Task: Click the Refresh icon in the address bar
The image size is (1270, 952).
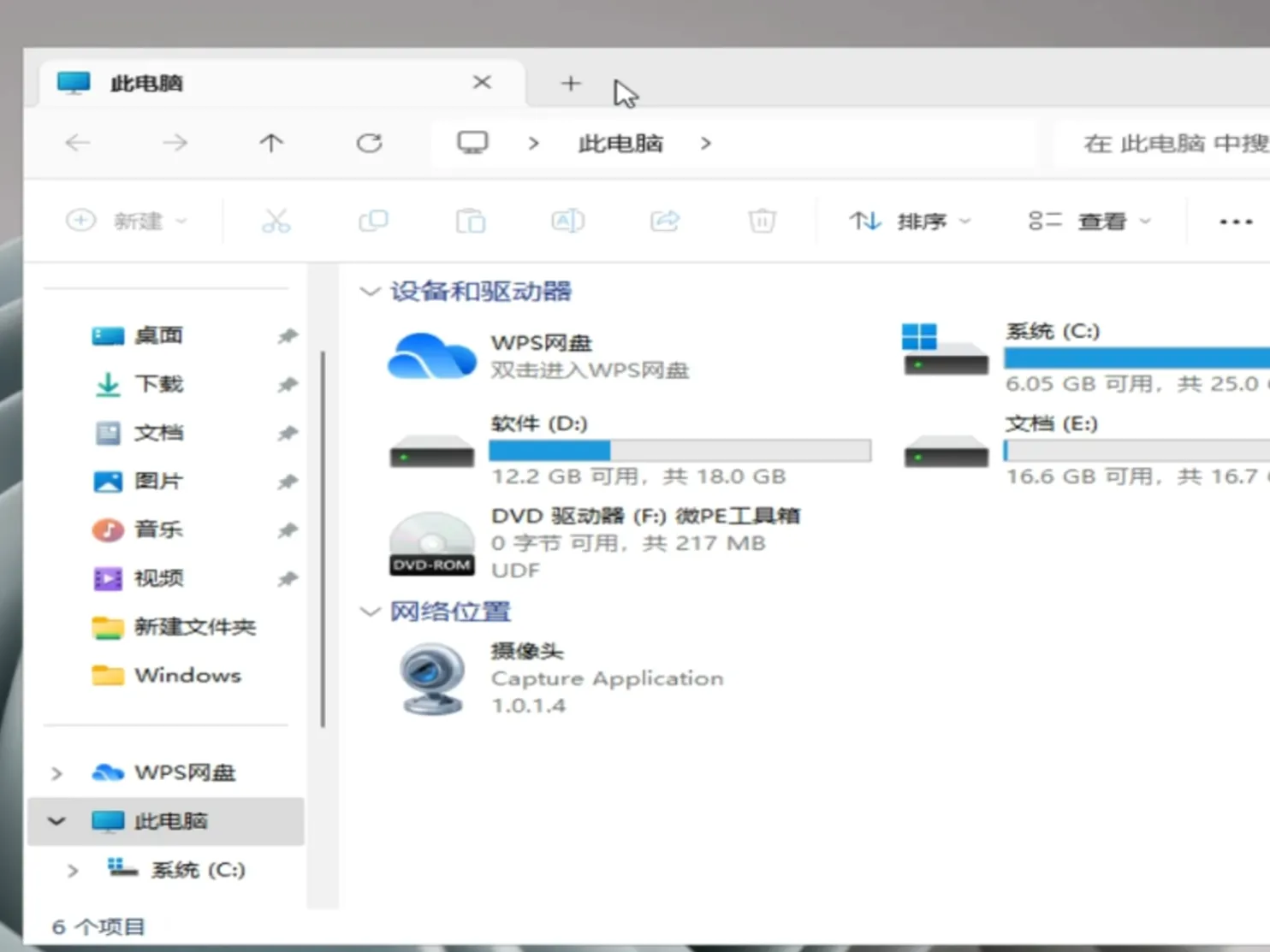Action: pyautogui.click(x=369, y=143)
